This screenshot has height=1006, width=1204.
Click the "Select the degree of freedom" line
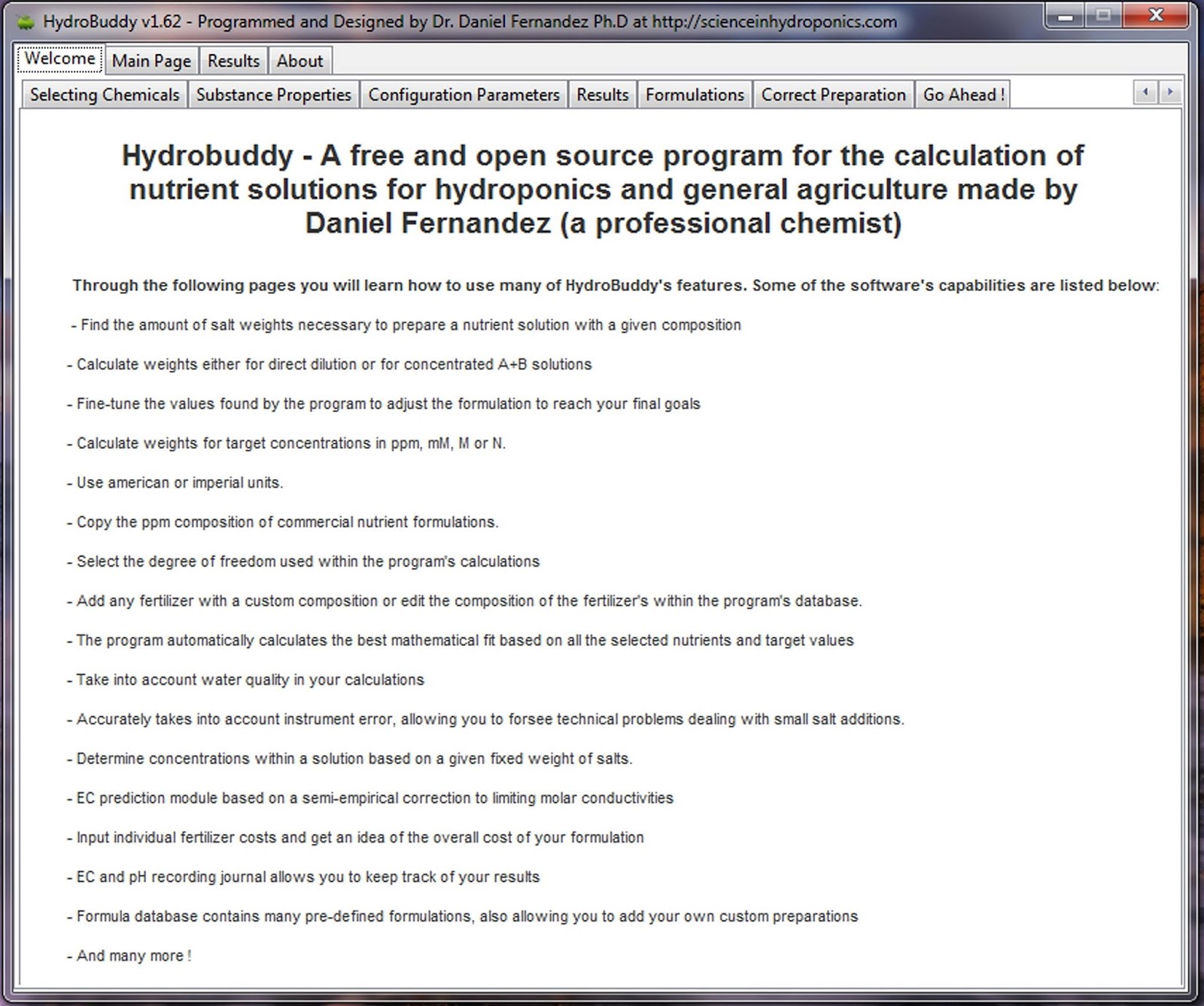coord(303,562)
